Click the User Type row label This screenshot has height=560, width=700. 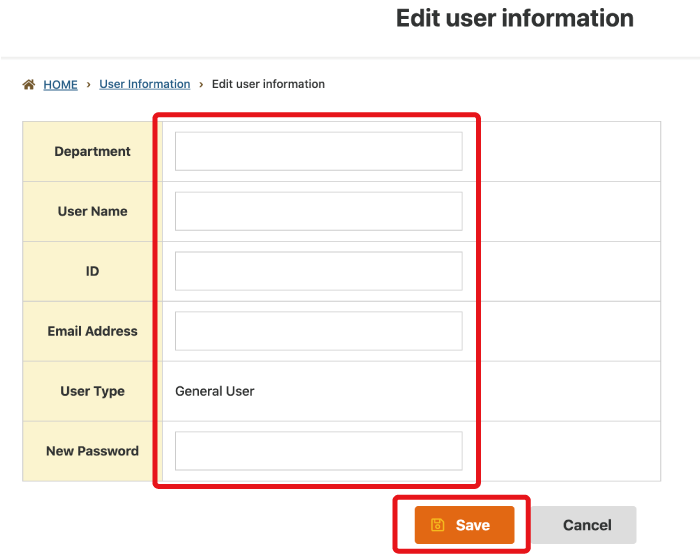tap(92, 391)
